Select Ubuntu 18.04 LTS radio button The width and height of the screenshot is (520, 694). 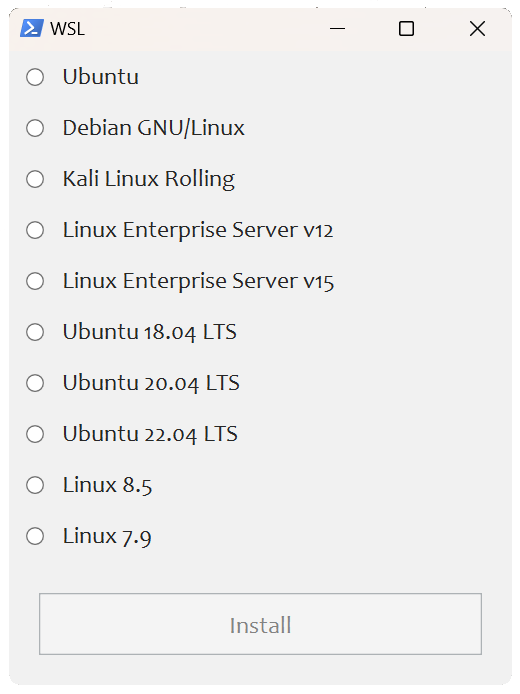tap(35, 332)
